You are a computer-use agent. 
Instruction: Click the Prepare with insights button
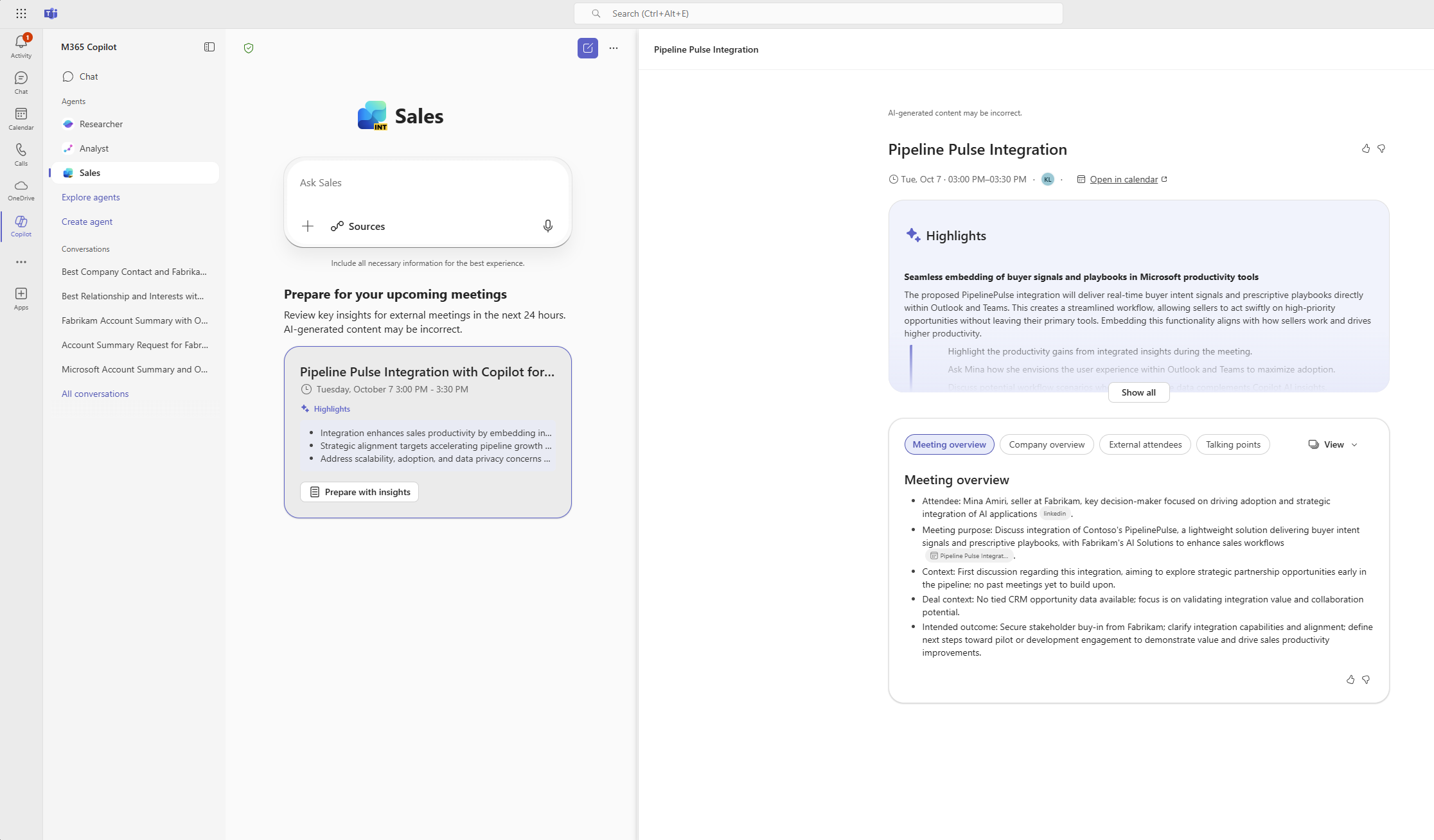359,491
